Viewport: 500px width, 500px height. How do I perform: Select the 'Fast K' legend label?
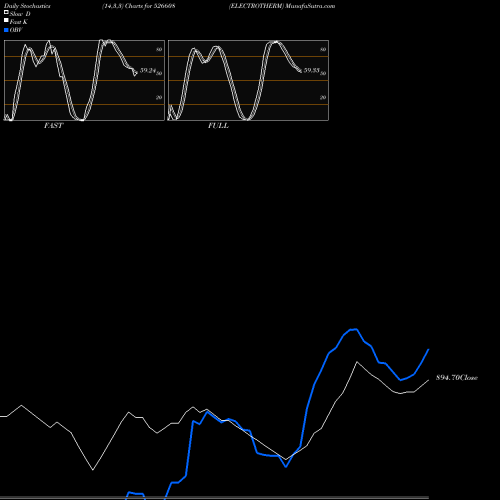(x=19, y=22)
